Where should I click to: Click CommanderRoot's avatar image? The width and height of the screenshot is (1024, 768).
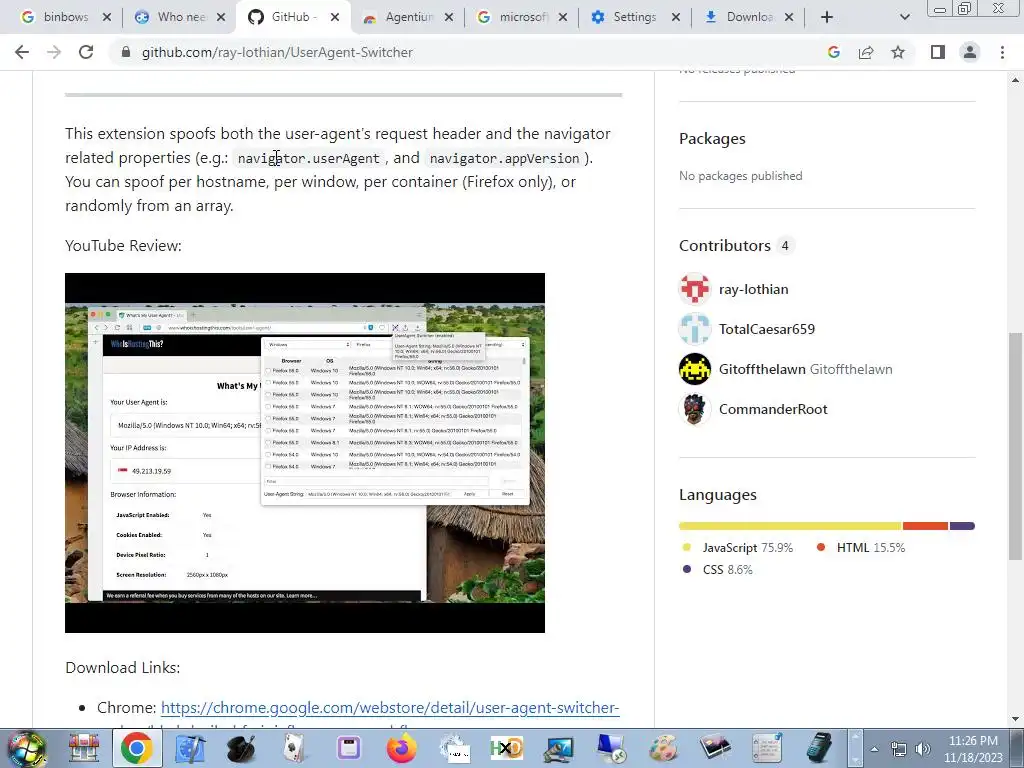pos(695,409)
